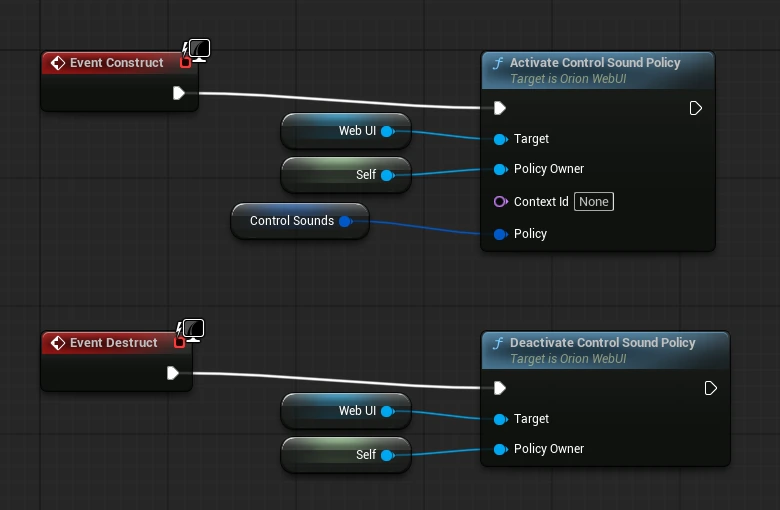Click the Target pin on Deactivate Control Sound Policy

[500, 419]
